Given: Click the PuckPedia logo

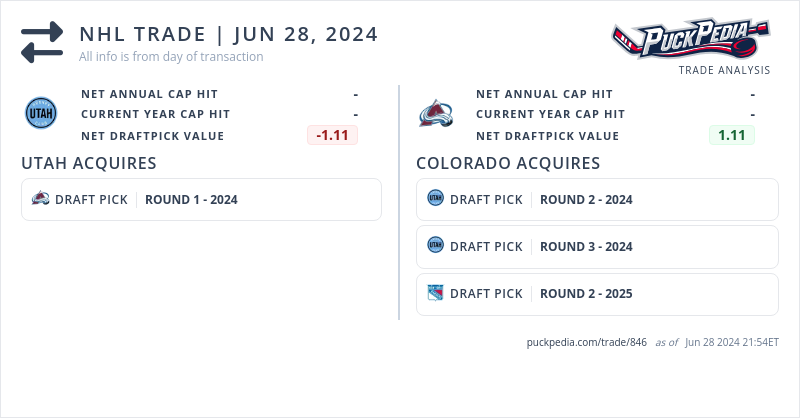Looking at the screenshot, I should tap(691, 40).
